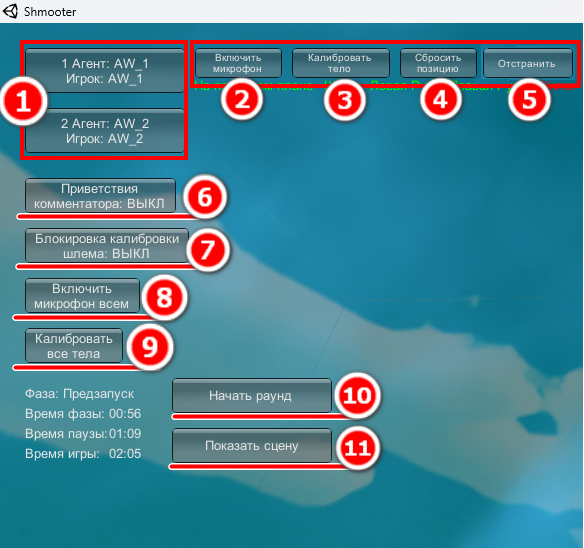The image size is (584, 548).
Task: Toggle Приветствия комментатора: ВЫКЛ
Action: 100,196
